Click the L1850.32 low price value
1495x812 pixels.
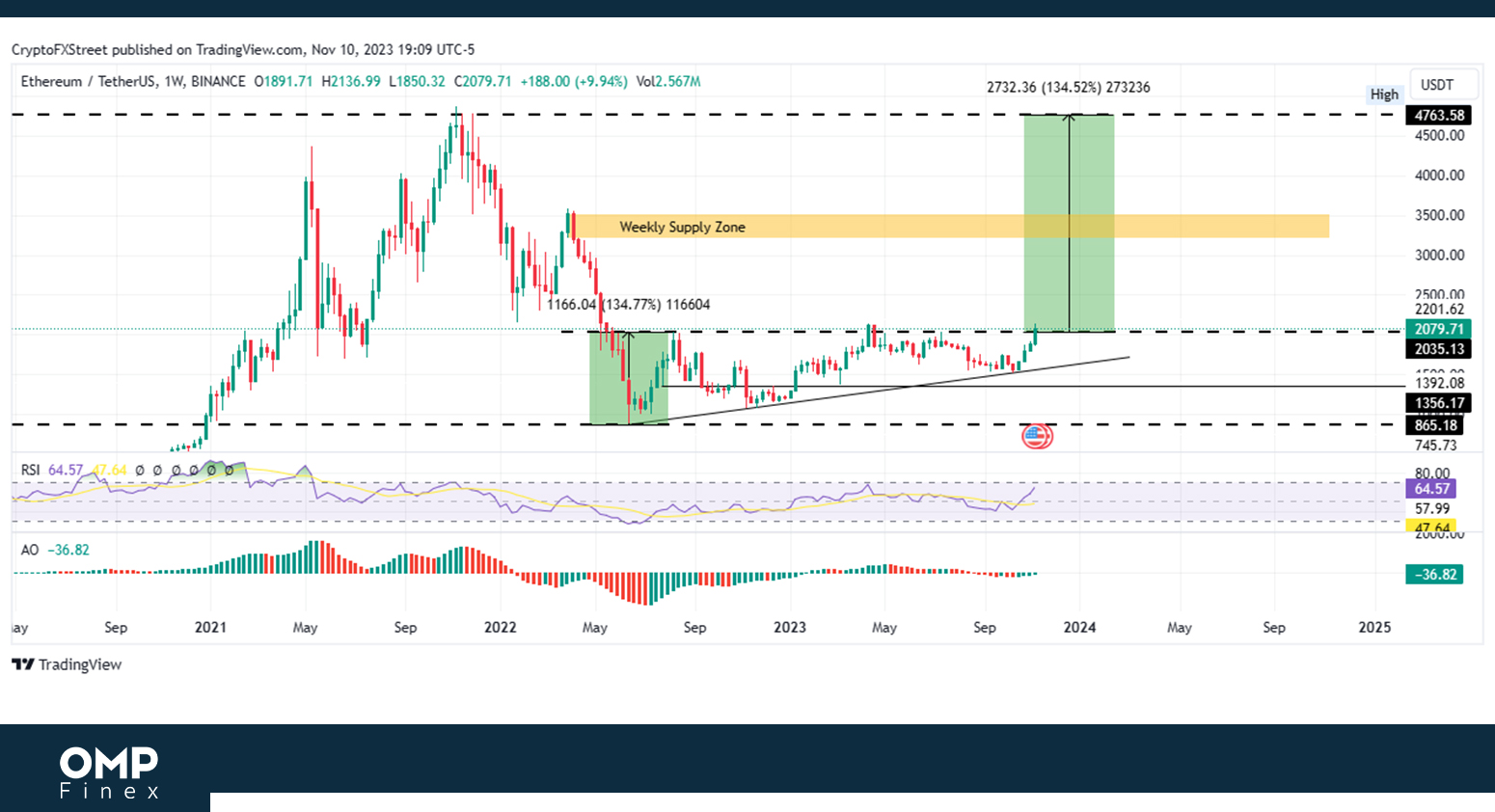(417, 82)
